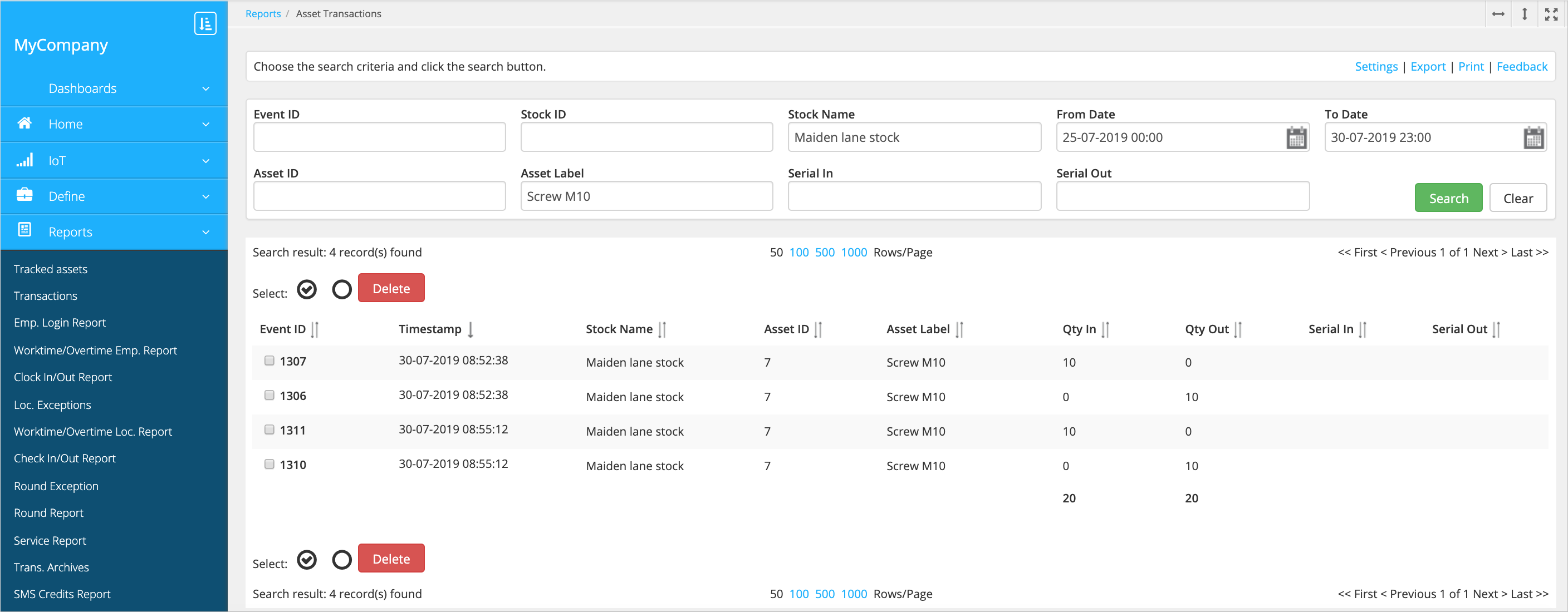Image resolution: width=1568 pixels, height=612 pixels.
Task: Check the box for event 1307
Action: (x=269, y=361)
